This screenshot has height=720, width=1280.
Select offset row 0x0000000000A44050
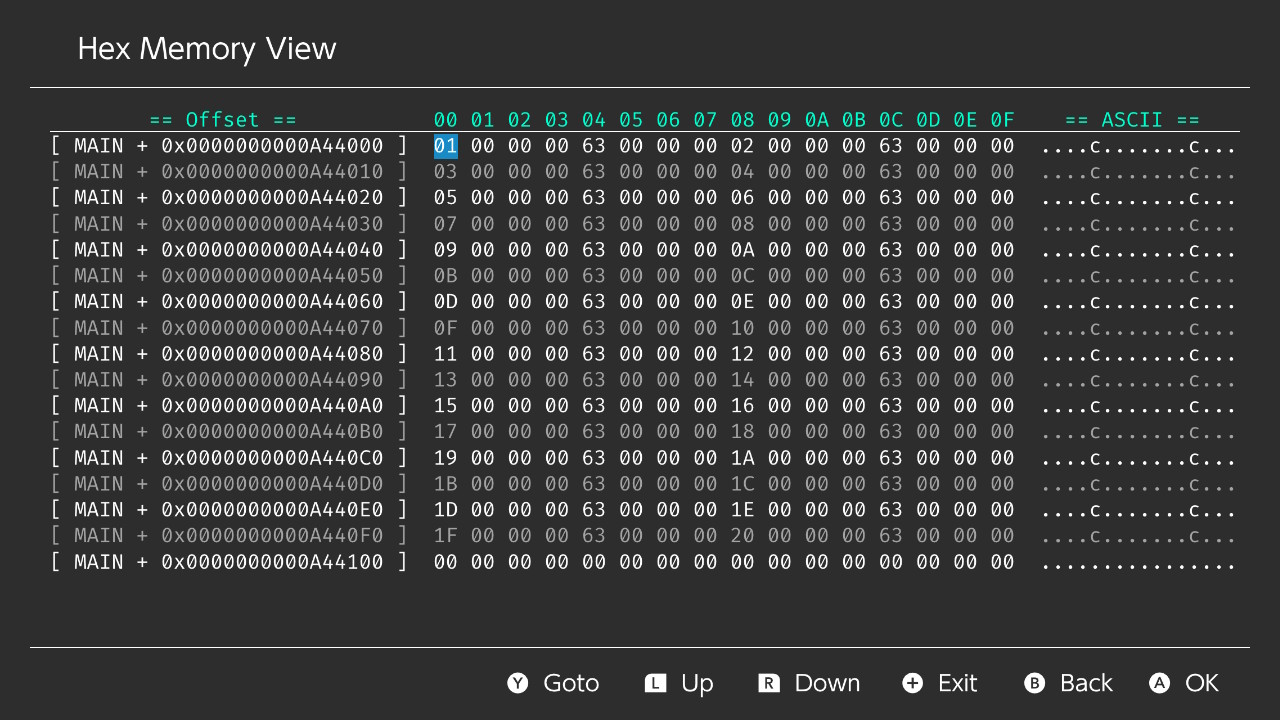(x=229, y=276)
